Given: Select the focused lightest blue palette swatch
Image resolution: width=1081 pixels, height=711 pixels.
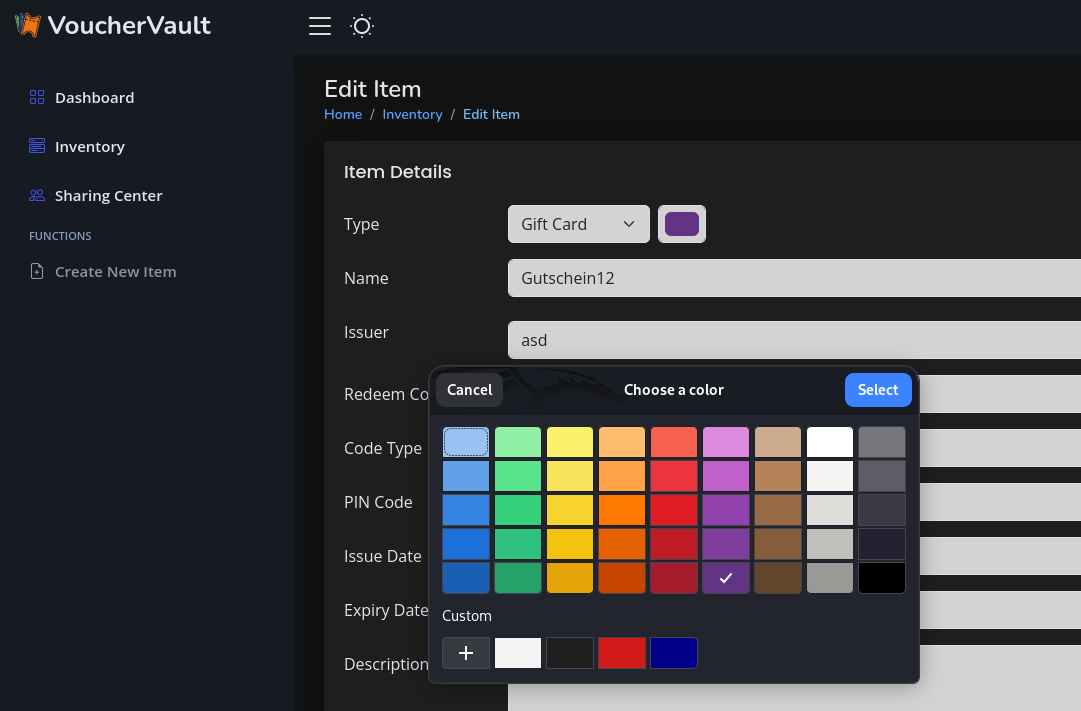Looking at the screenshot, I should point(466,442).
